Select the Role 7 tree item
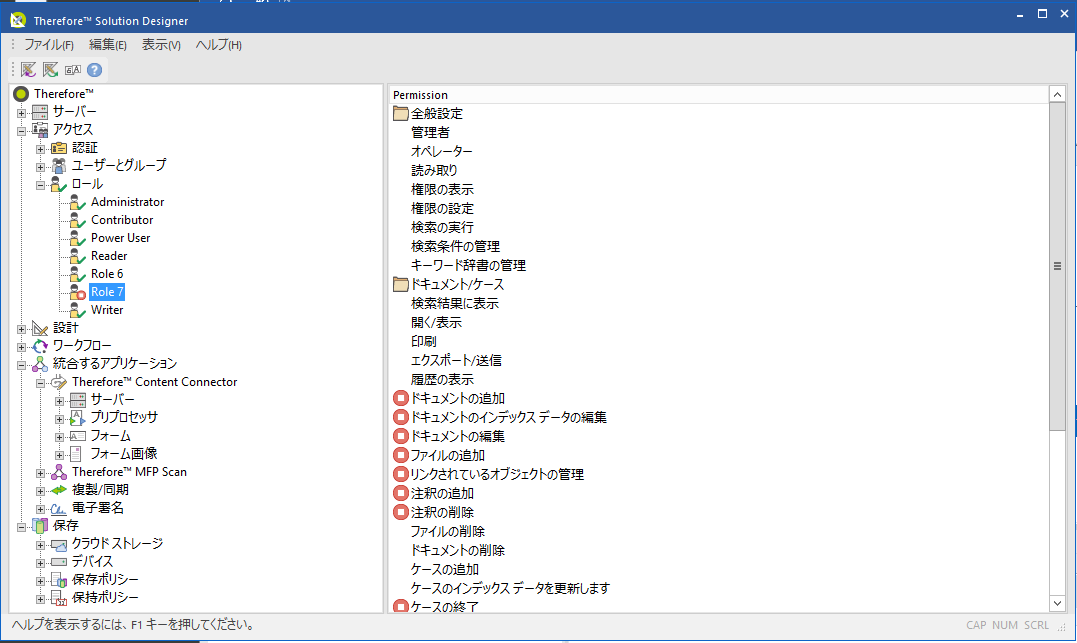1077x643 pixels. coord(107,292)
